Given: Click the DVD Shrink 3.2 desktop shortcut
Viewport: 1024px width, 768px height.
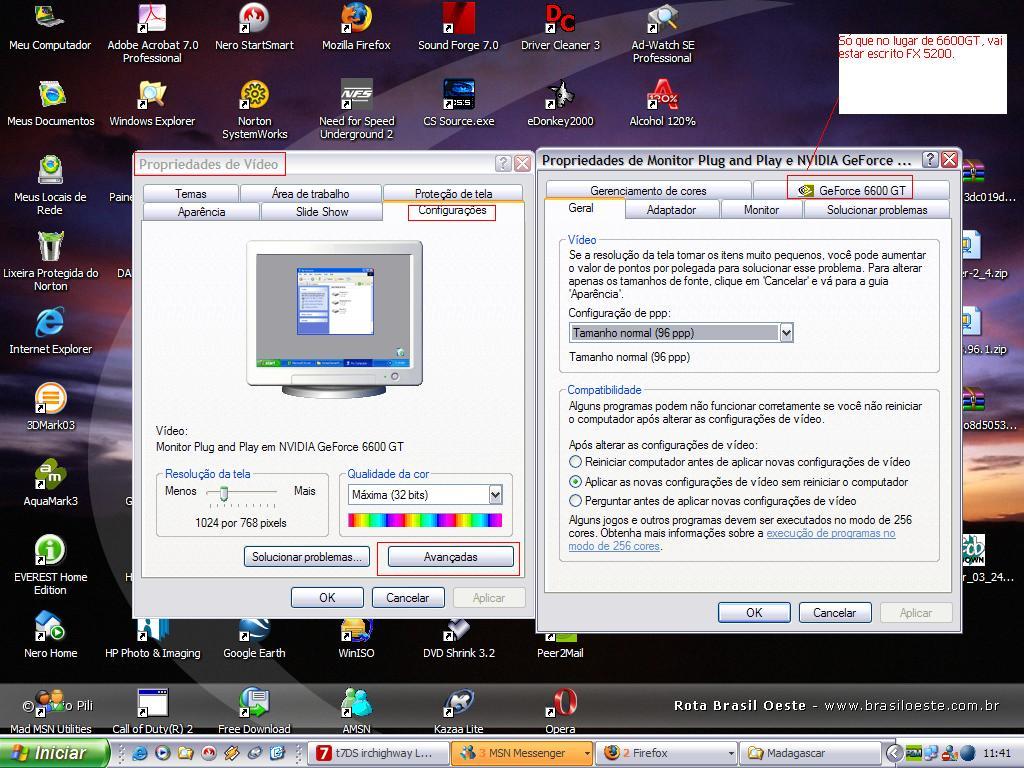Looking at the screenshot, I should click(458, 640).
